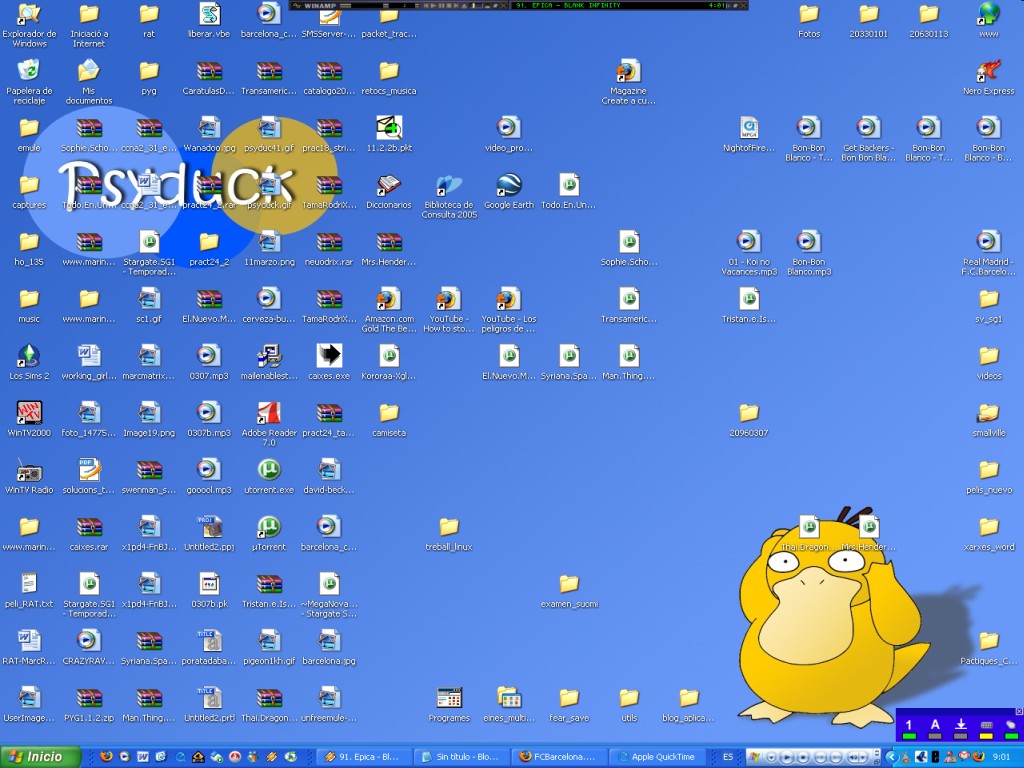Select the psyduc41.gif image file
The image size is (1024, 768).
269,134
